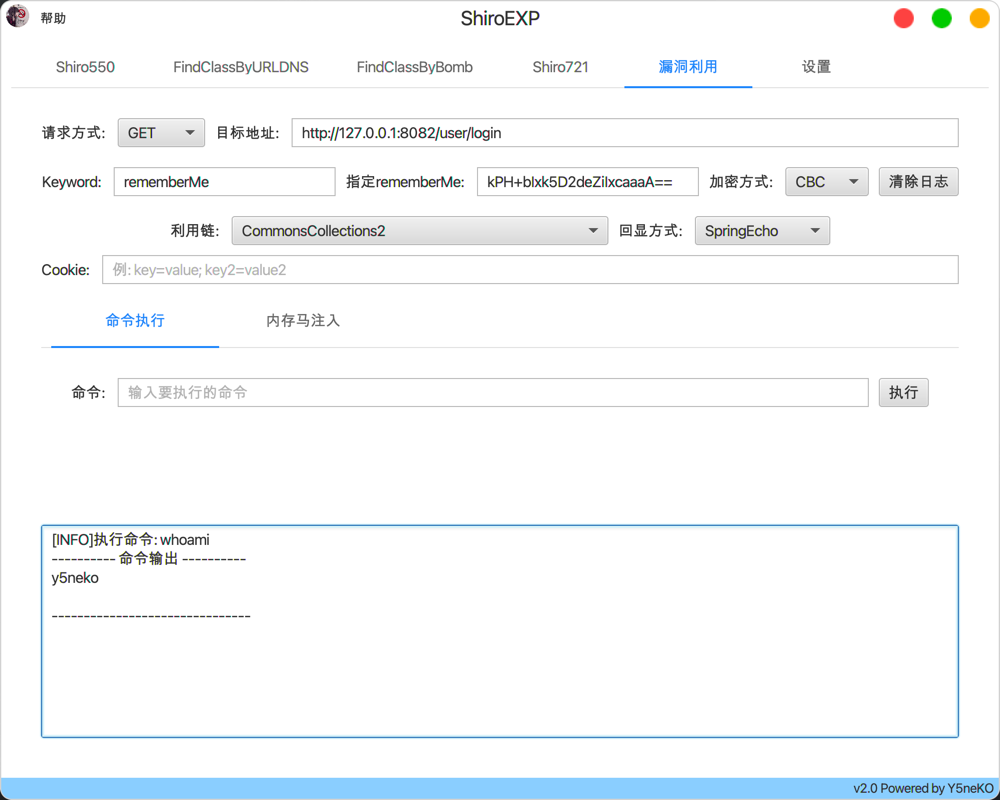Click the 执行 execute button
Viewport: 1000px width, 800px height.
point(904,392)
